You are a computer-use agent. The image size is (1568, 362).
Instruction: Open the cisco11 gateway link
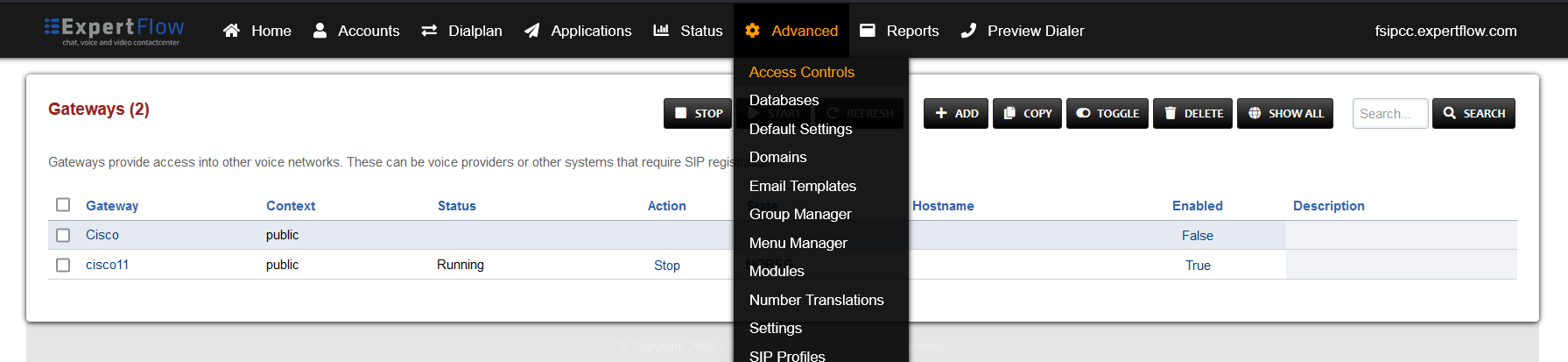click(x=107, y=265)
